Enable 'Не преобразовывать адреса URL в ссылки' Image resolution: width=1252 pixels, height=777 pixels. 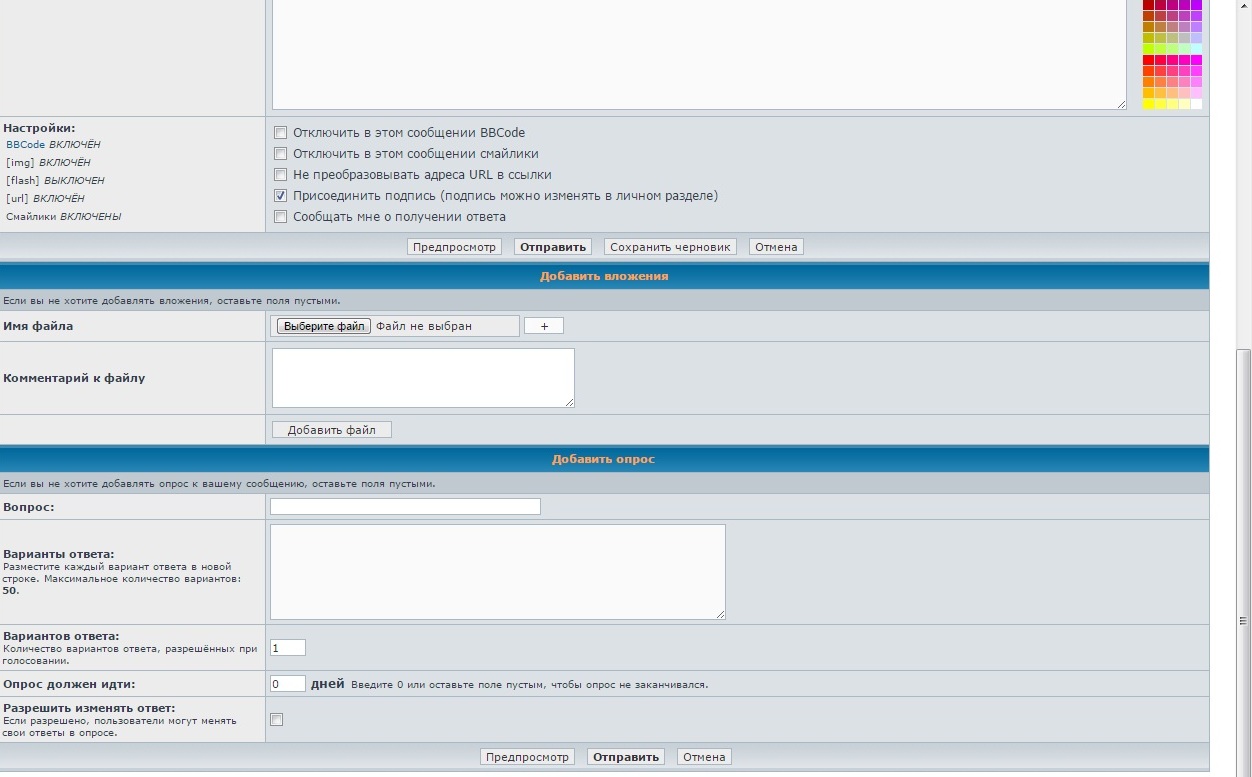pos(280,174)
